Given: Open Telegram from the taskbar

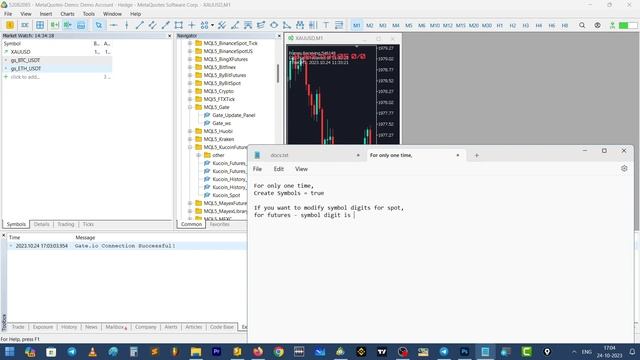Looking at the screenshot, I should click(x=72, y=351).
